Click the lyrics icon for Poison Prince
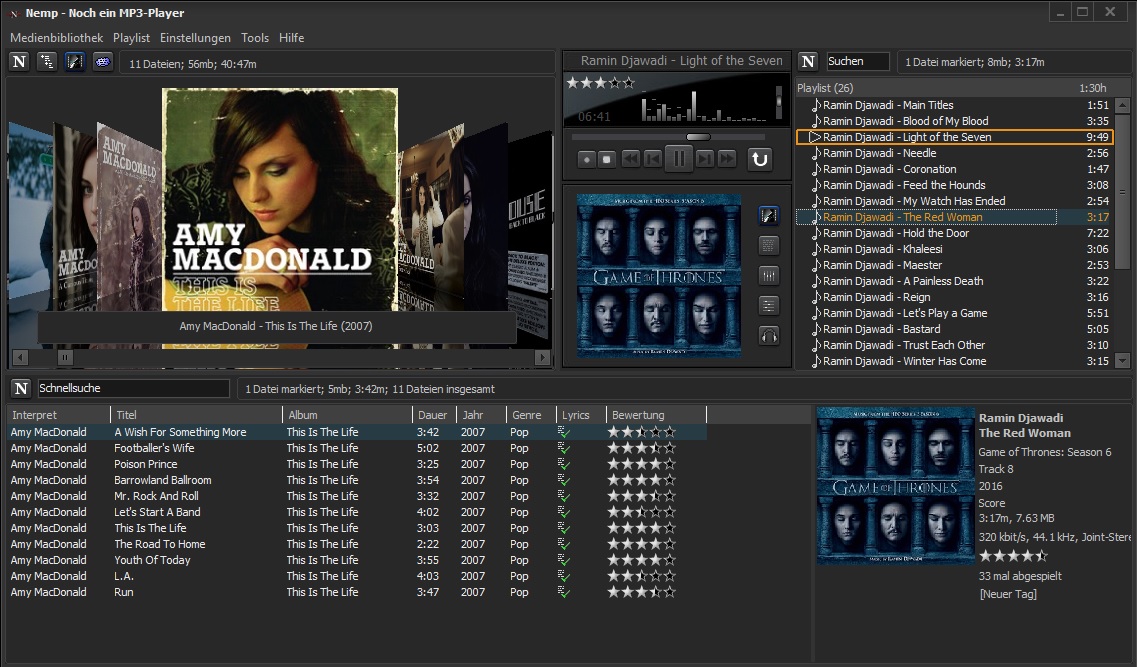The height and width of the screenshot is (667, 1137). point(563,465)
